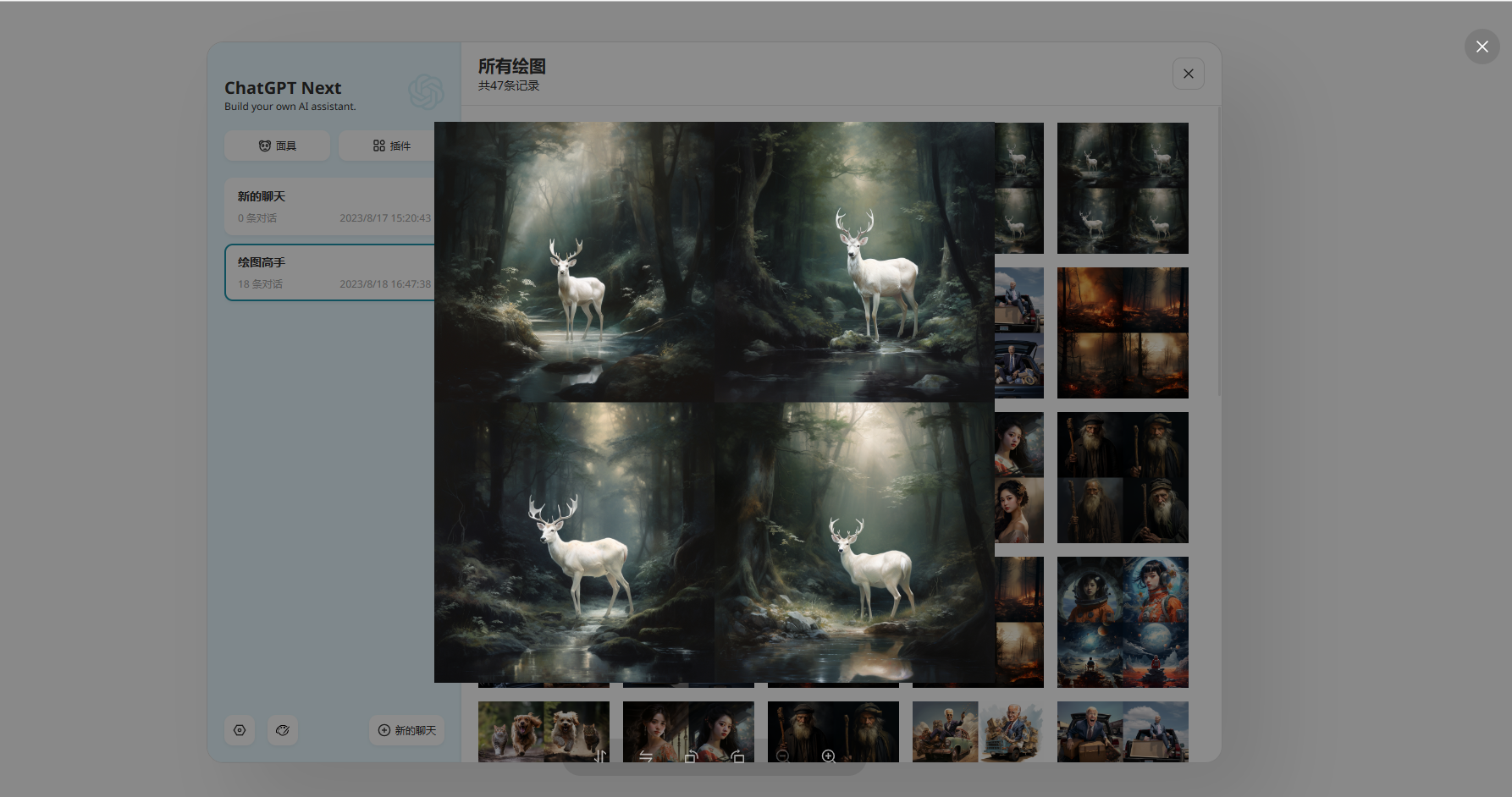Close the image preview overlay
The width and height of the screenshot is (1512, 797).
(1482, 47)
